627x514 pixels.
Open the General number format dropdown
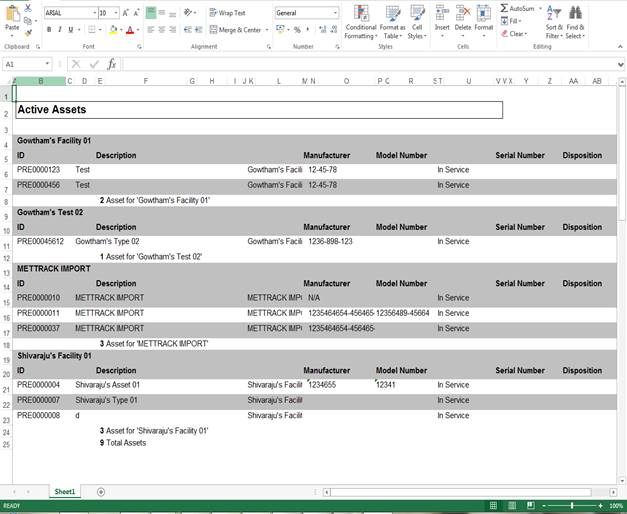(335, 13)
